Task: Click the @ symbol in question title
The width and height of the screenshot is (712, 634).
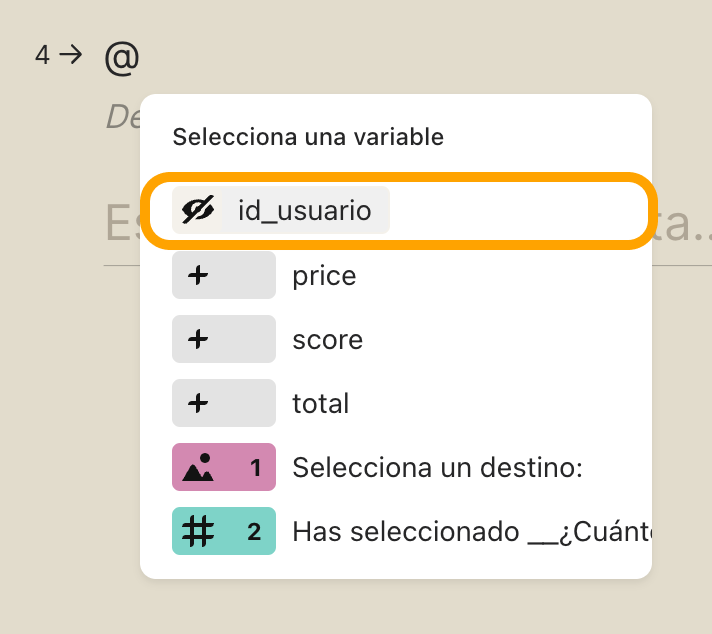Action: tap(122, 58)
